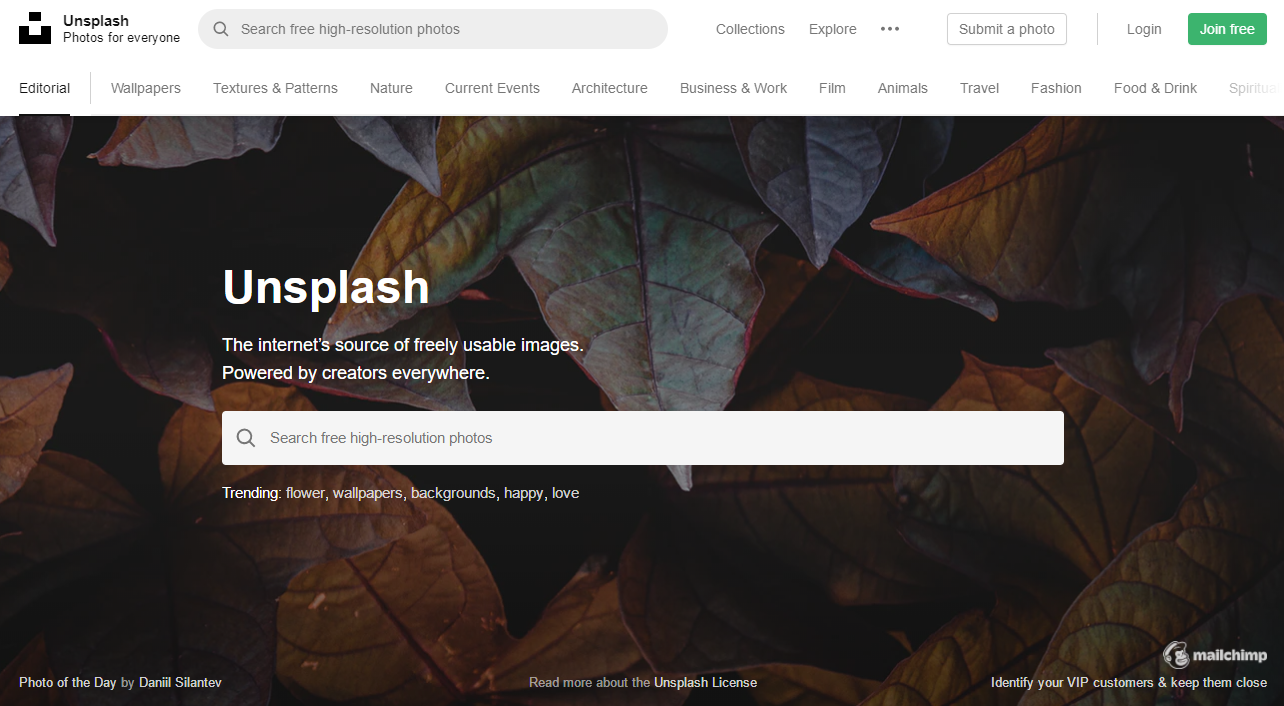Open the Login link
The image size is (1284, 706).
click(x=1144, y=29)
